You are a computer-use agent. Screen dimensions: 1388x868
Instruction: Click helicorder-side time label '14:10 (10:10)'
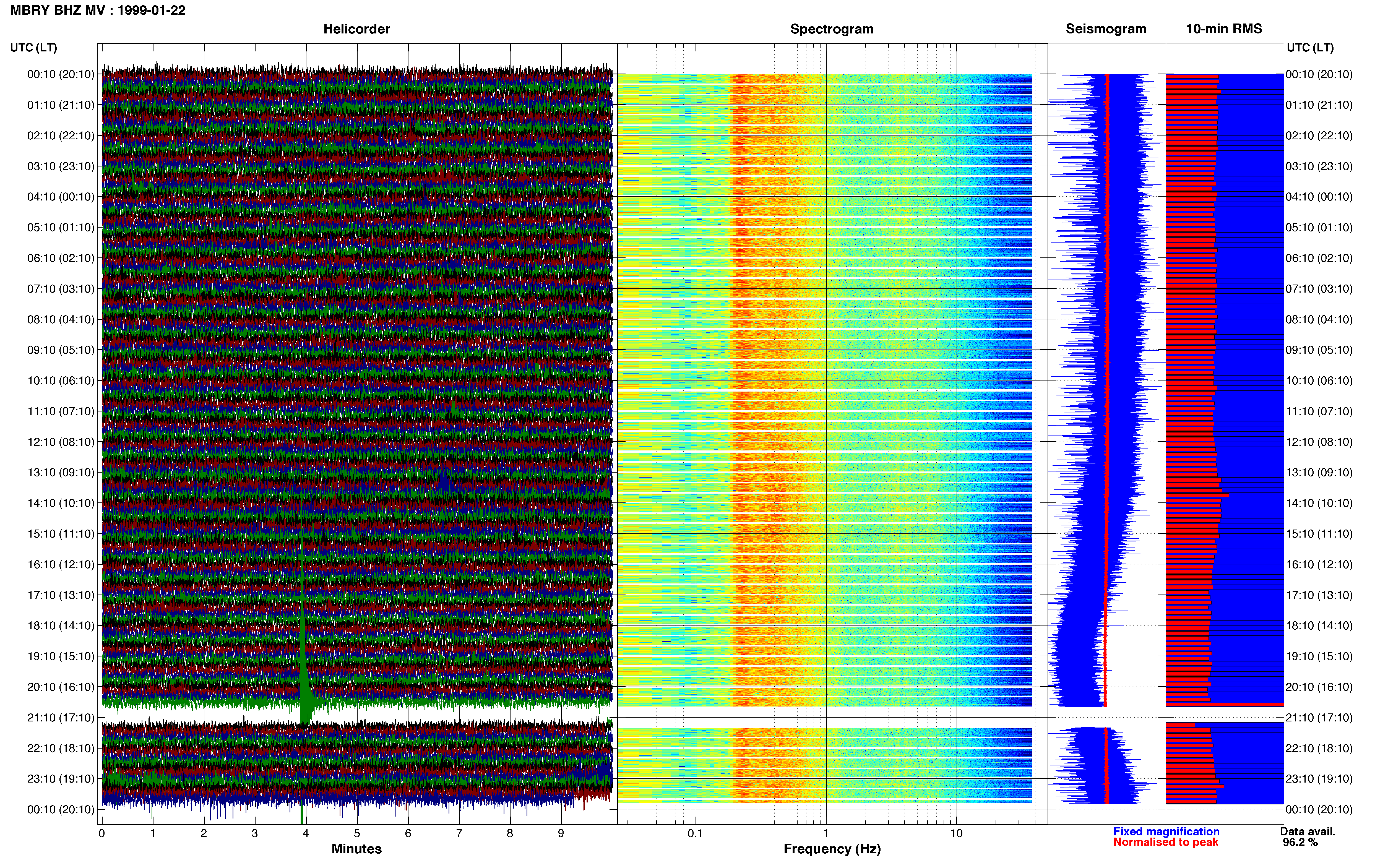tap(61, 503)
